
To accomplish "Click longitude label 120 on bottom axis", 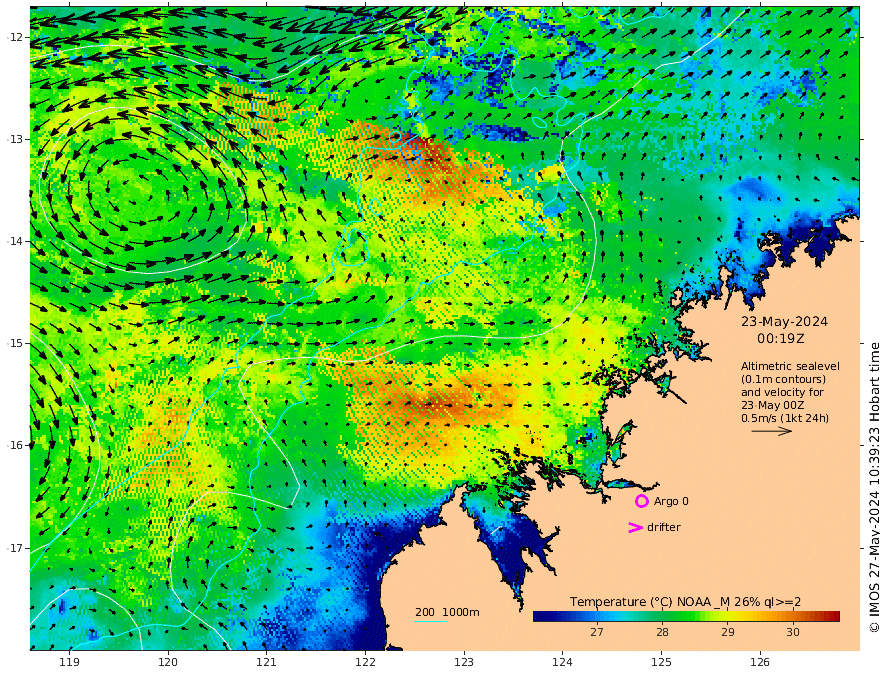I will (x=168, y=663).
